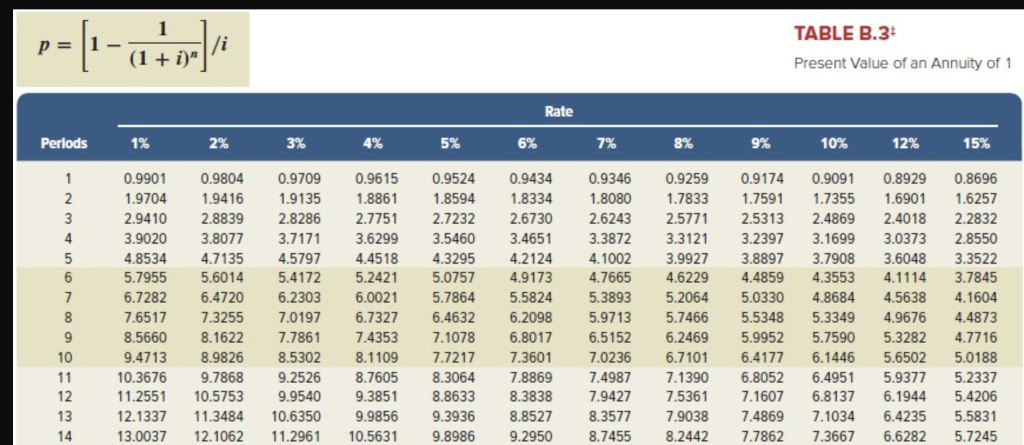The width and height of the screenshot is (1024, 445).
Task: Select the 8% rate column header
Action: click(683, 143)
